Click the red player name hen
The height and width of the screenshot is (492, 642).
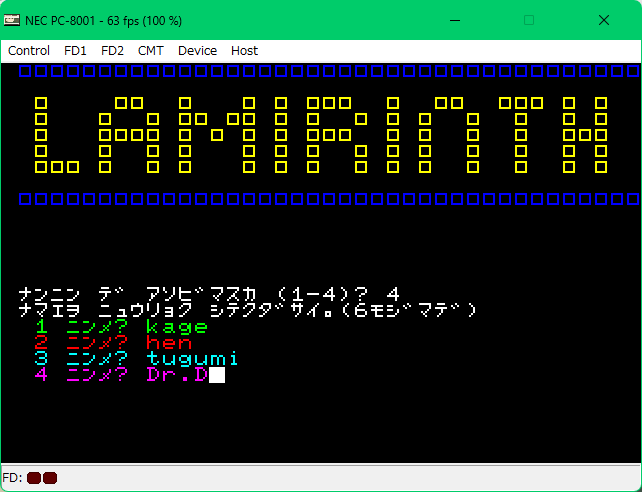click(169, 343)
